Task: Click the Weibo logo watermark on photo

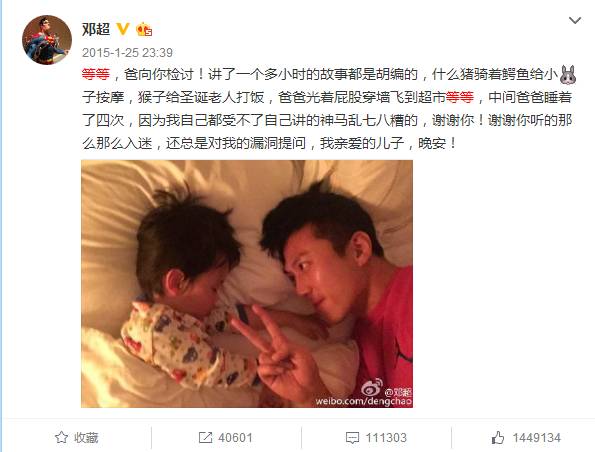Action: (x=372, y=388)
